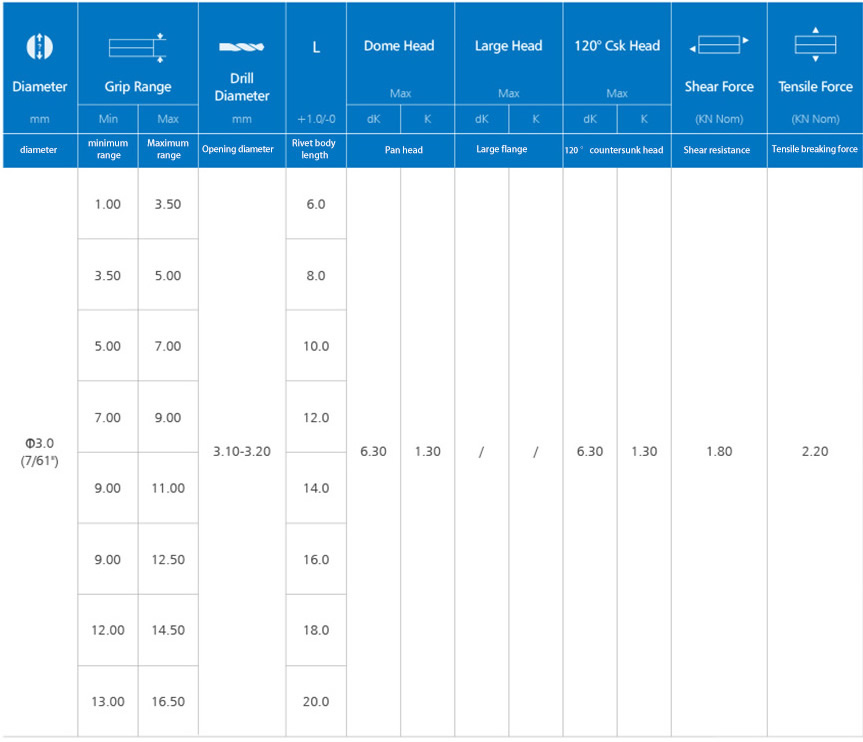Click the 2.20 tensile force value
Screen dimensions: 863x742
pyautogui.click(x=815, y=452)
